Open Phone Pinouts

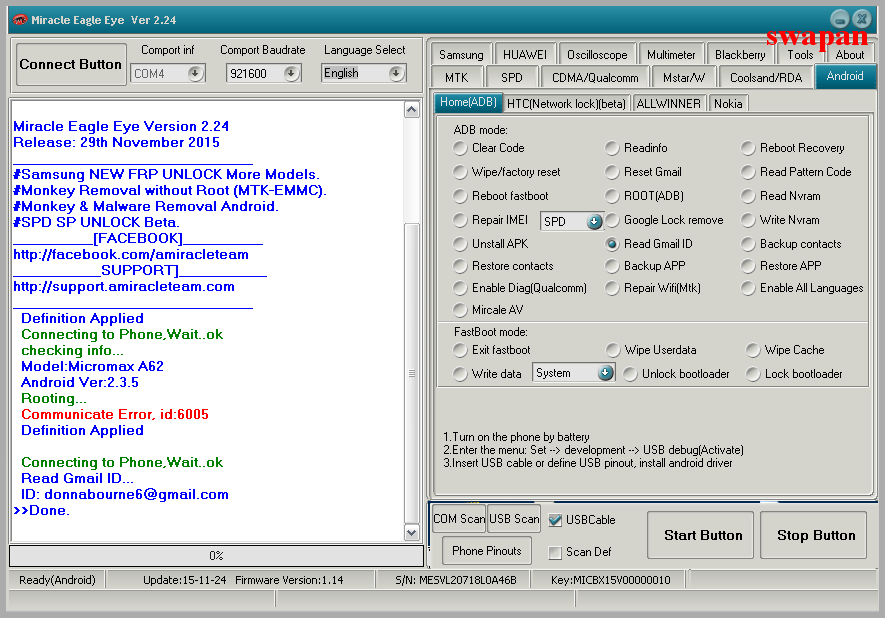tap(487, 550)
